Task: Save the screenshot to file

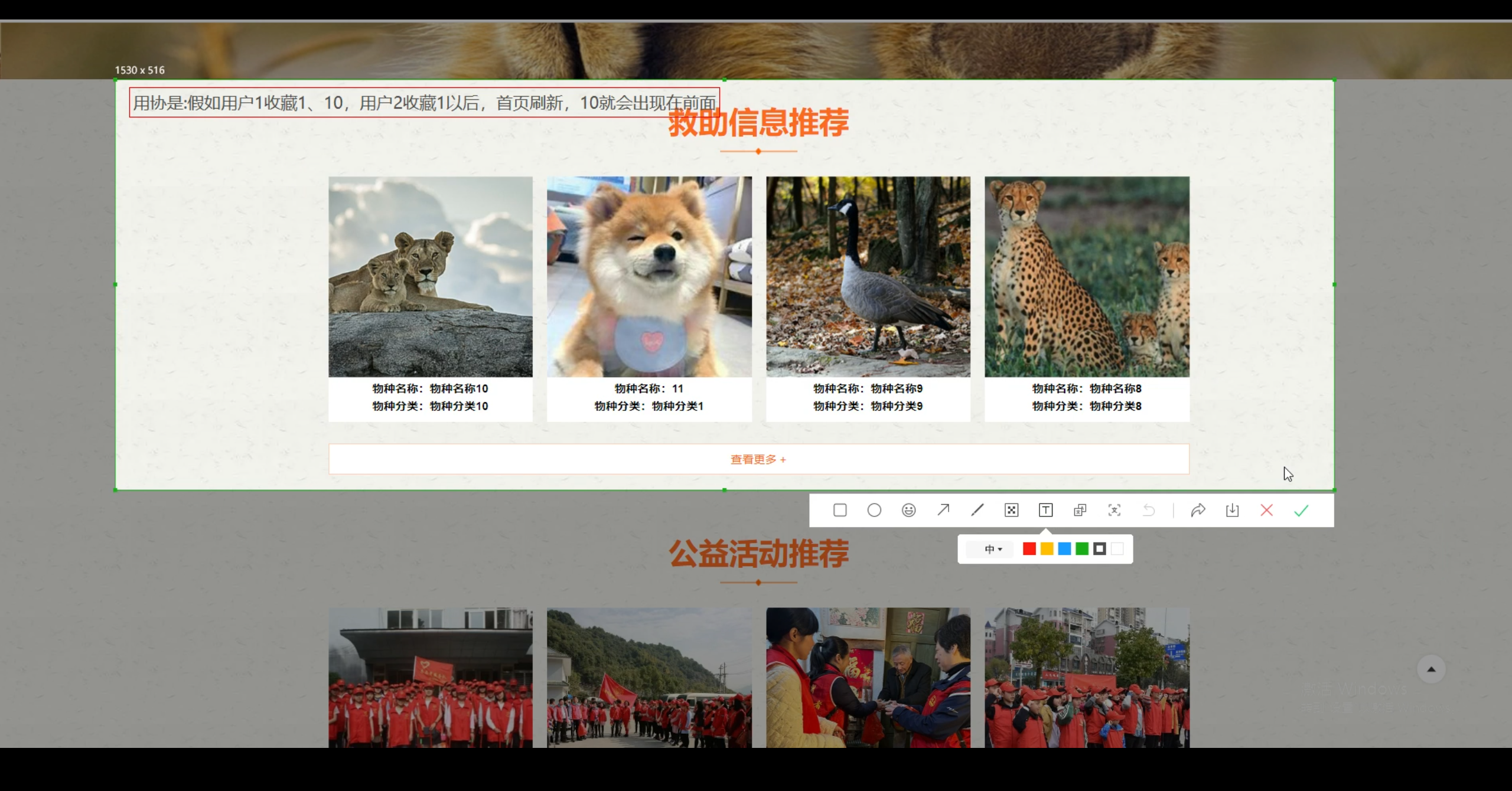Action: pyautogui.click(x=1232, y=510)
